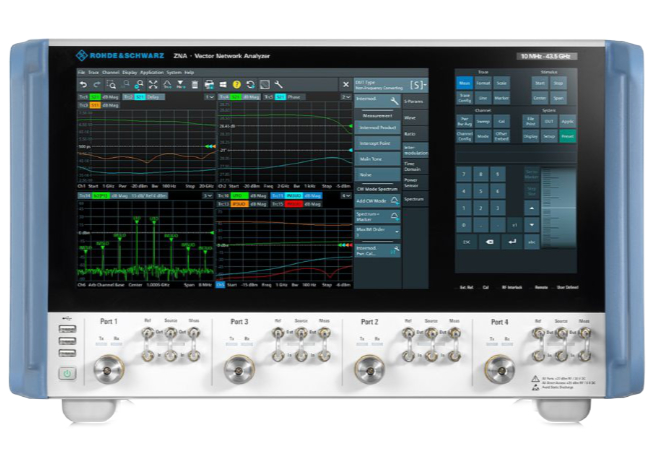
Task: Open the Display menu
Action: (130, 72)
